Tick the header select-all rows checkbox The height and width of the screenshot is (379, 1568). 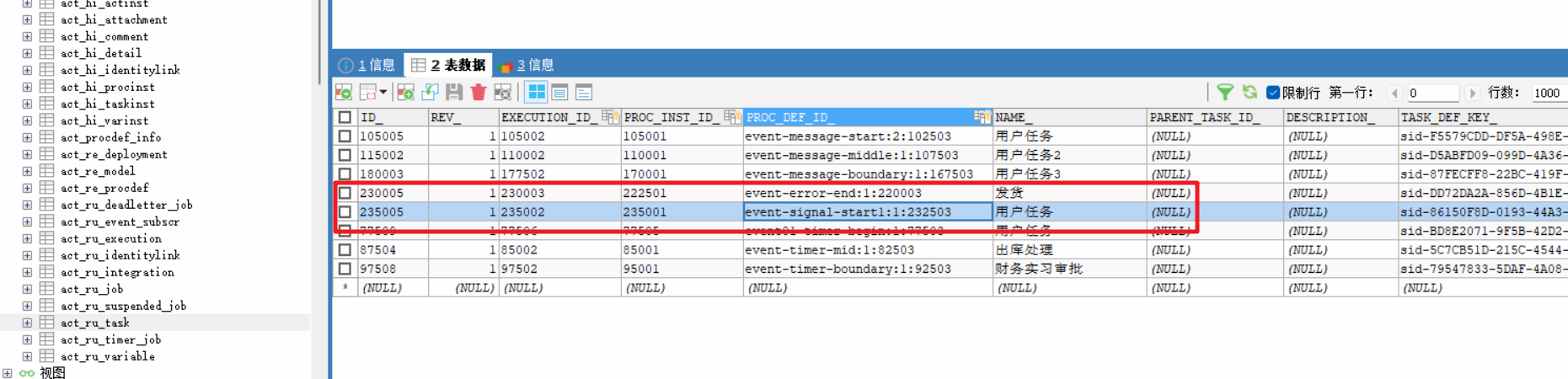[345, 118]
